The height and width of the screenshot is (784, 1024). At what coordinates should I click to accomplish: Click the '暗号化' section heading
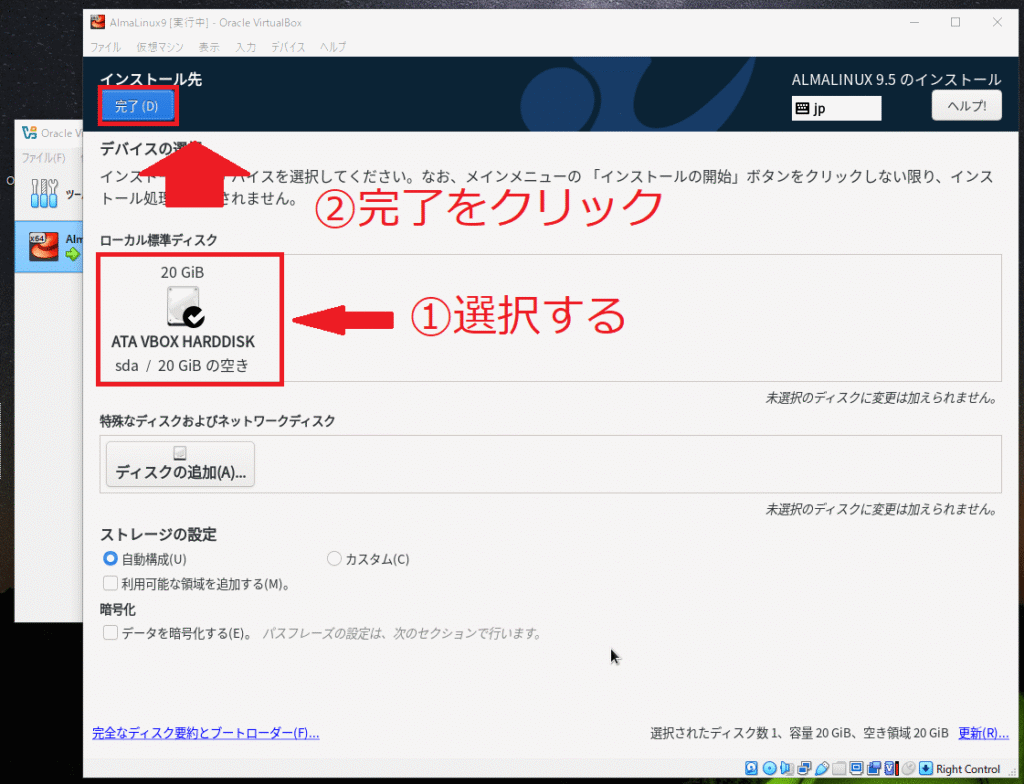[x=118, y=610]
